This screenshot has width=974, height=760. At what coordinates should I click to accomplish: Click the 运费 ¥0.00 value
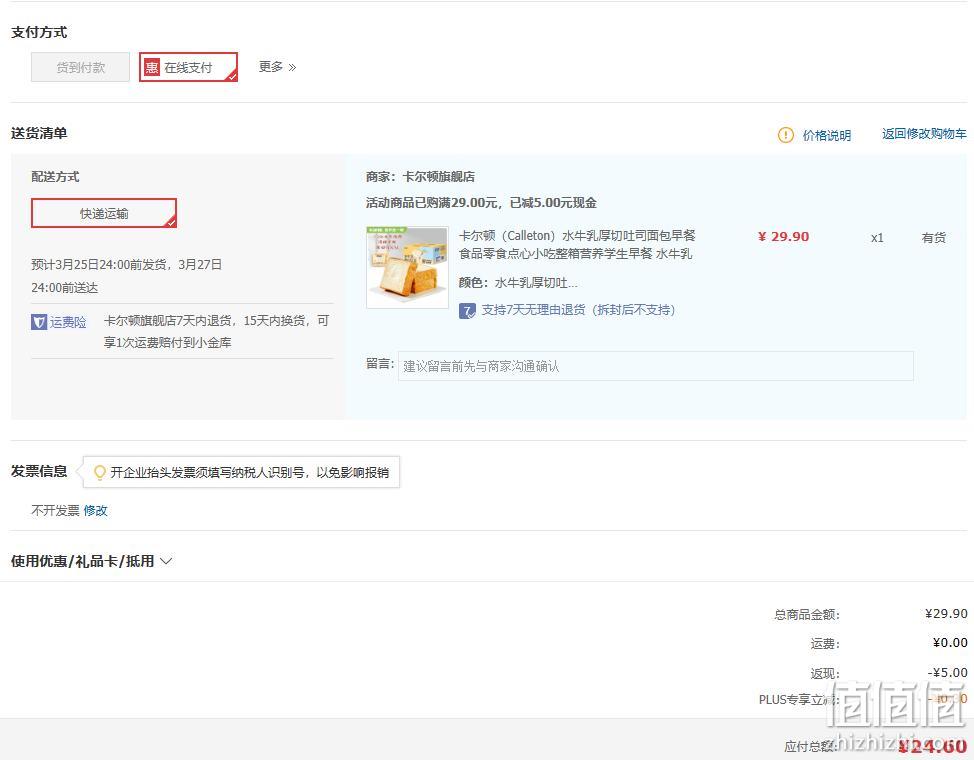[x=950, y=643]
